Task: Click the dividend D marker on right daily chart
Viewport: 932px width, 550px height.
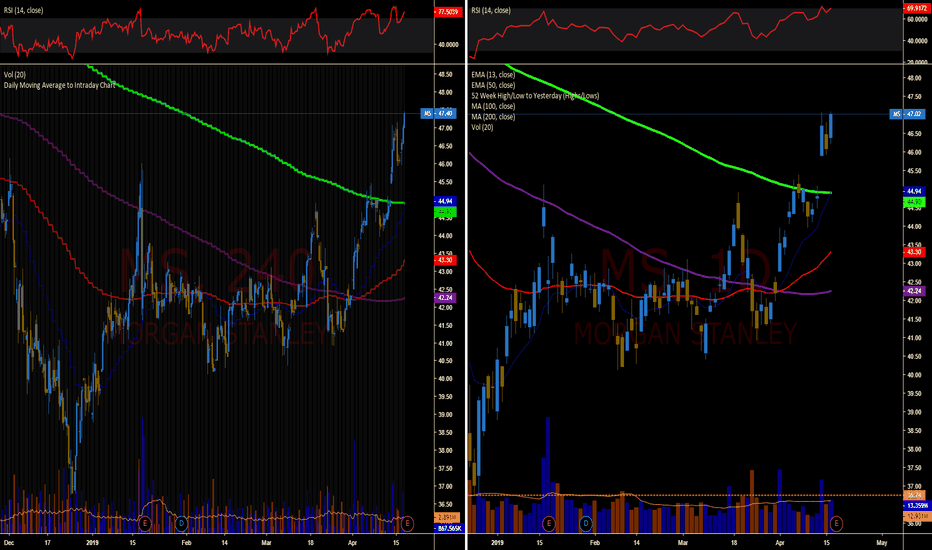Action: click(x=586, y=523)
